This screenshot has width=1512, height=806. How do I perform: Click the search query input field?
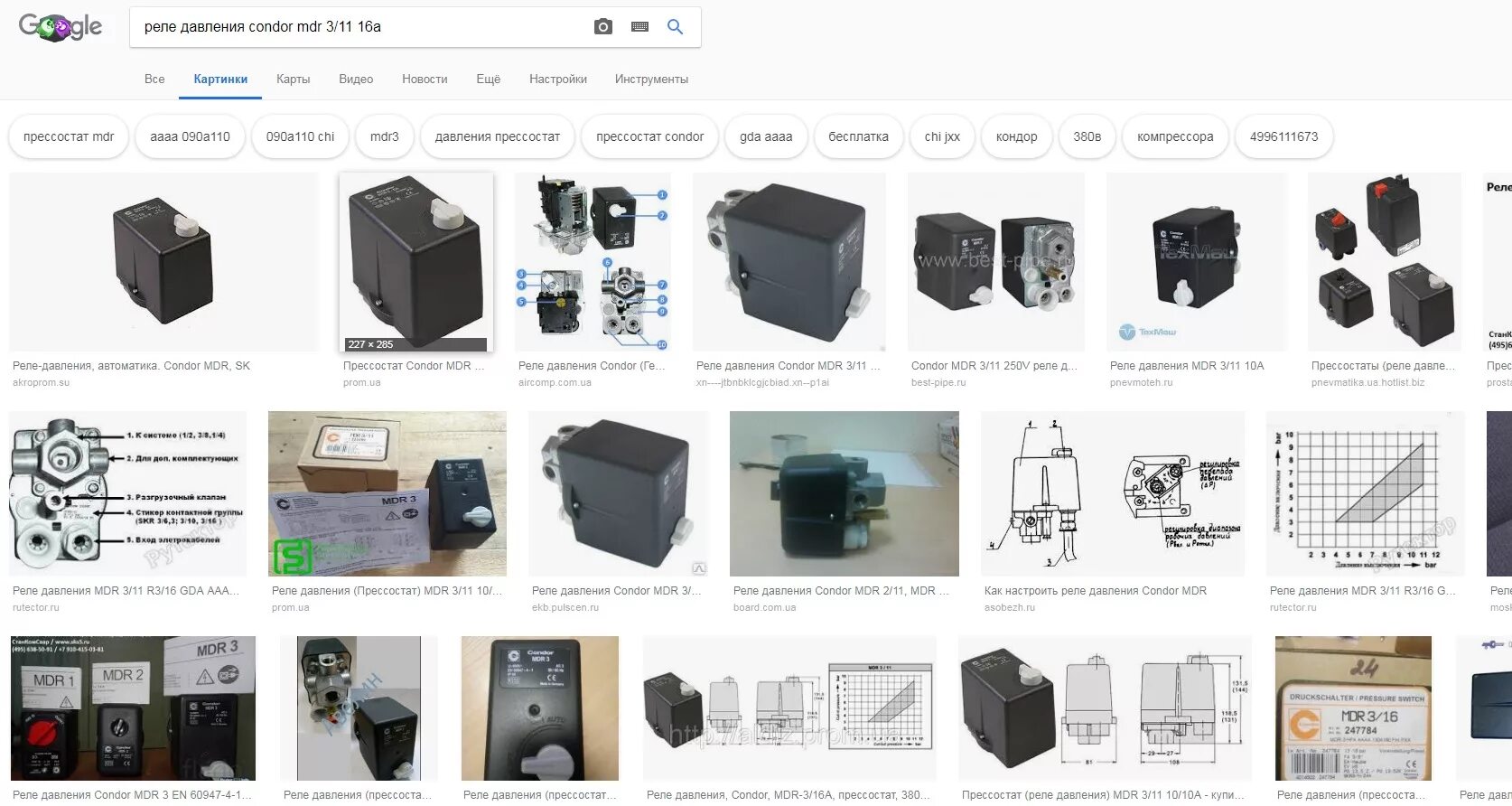361,27
